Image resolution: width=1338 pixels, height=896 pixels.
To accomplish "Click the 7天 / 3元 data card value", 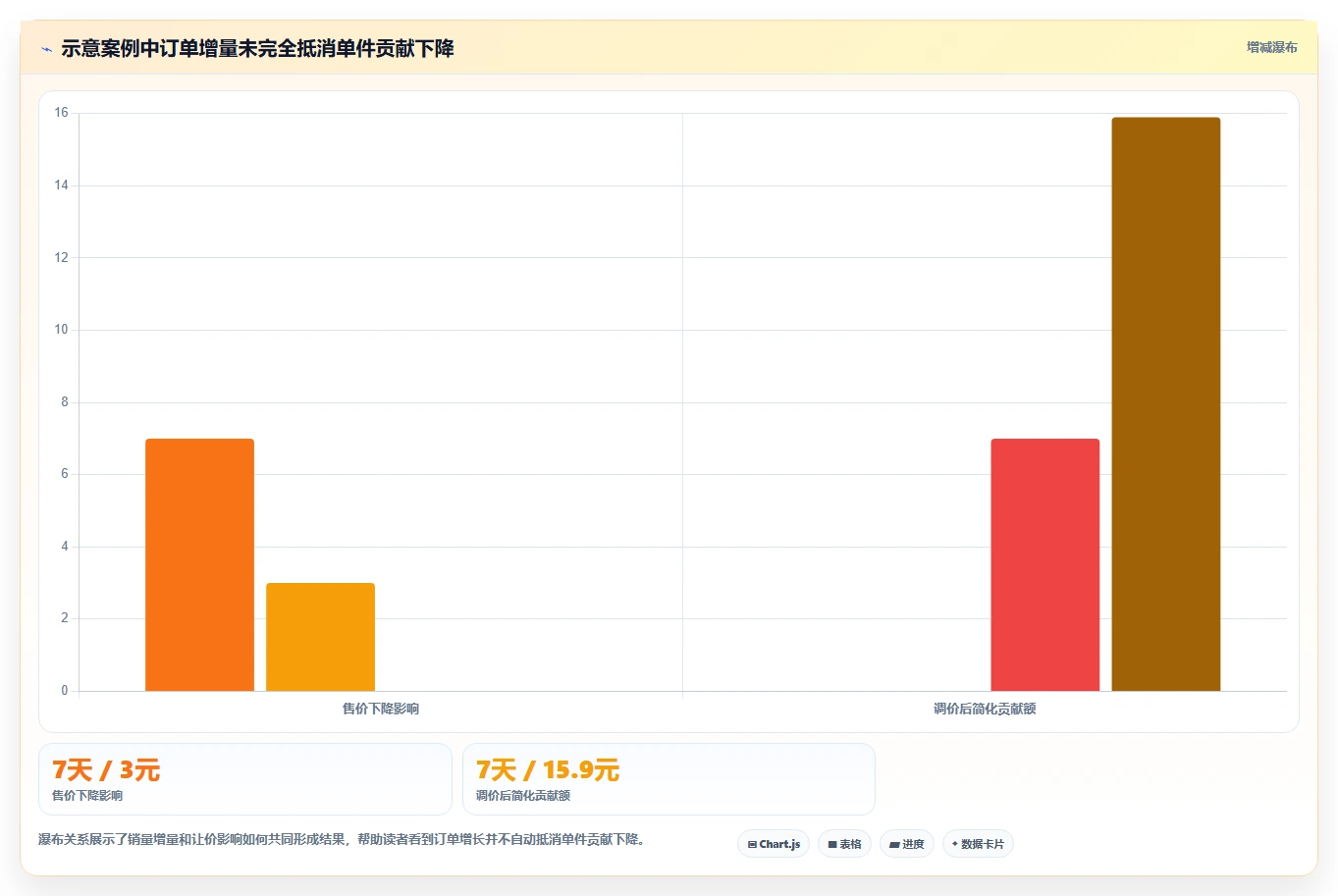I will (x=106, y=770).
